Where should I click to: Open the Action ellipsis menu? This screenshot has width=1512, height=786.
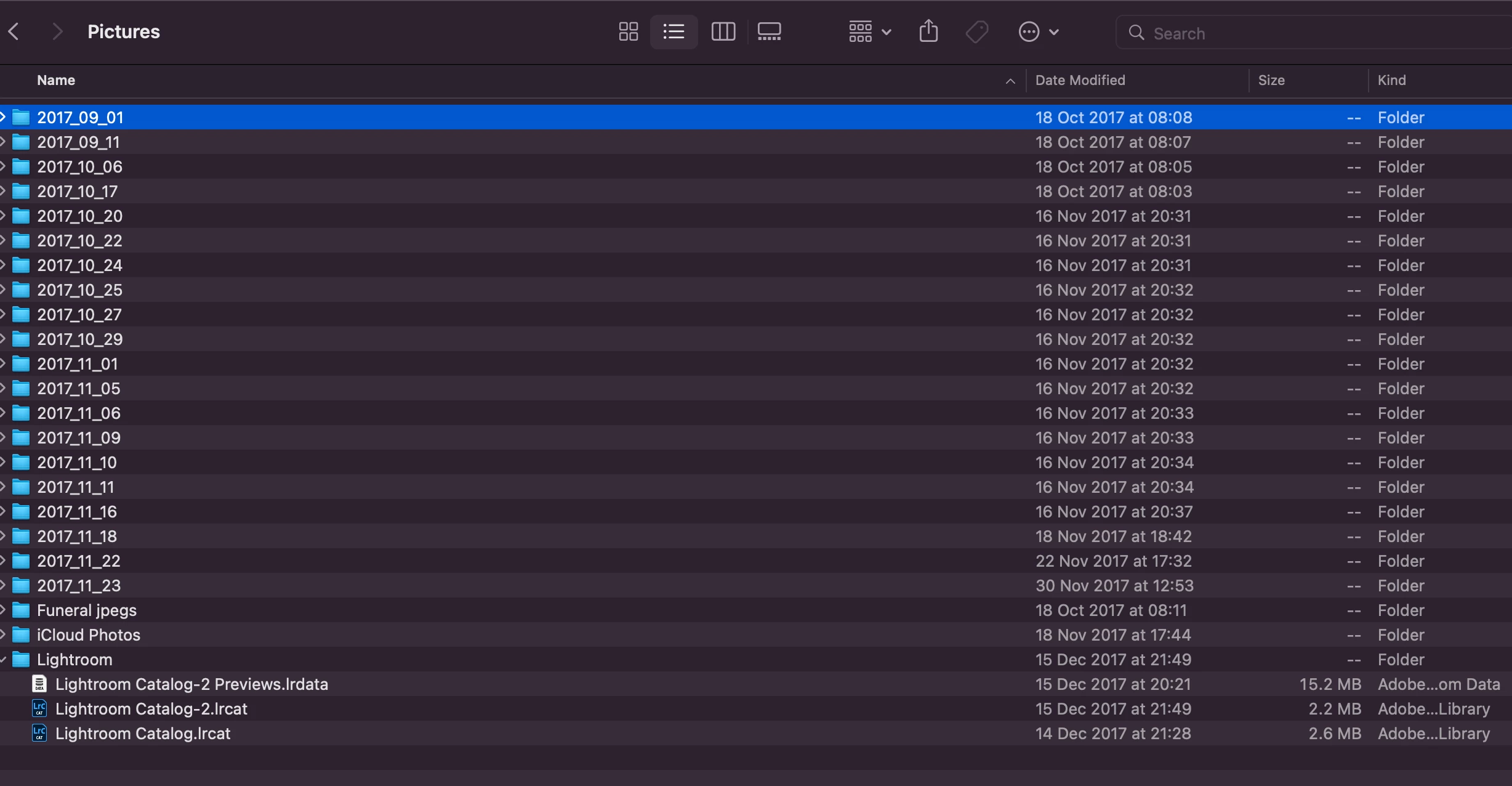(x=1037, y=31)
